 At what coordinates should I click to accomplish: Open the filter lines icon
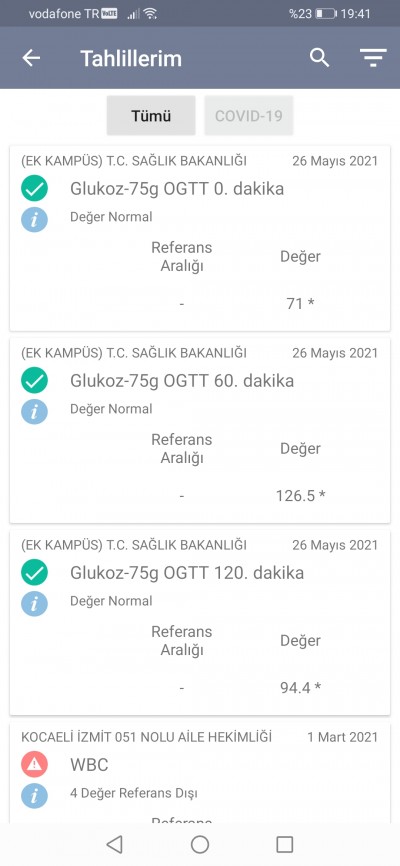coord(373,58)
